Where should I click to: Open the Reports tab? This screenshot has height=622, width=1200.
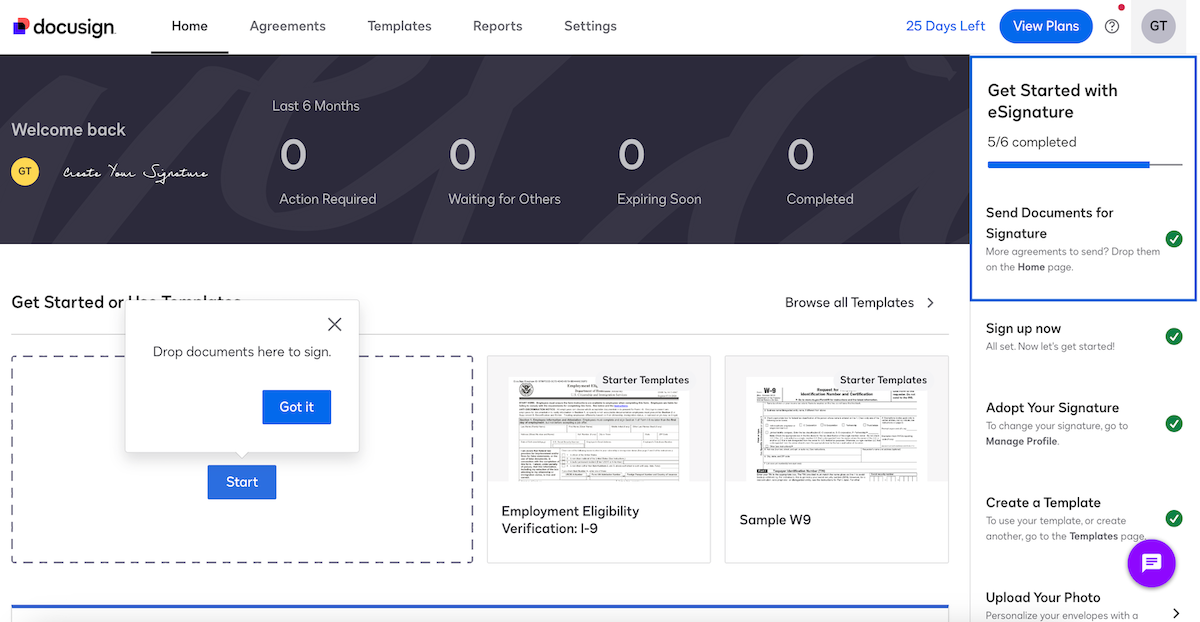point(497,26)
